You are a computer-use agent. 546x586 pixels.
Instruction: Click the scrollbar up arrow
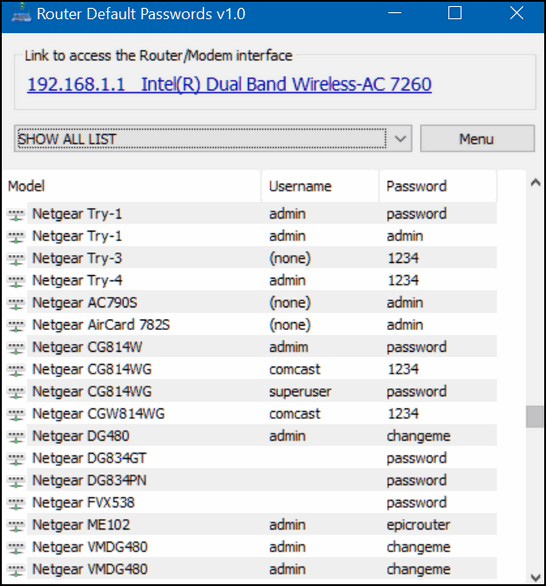click(x=536, y=182)
